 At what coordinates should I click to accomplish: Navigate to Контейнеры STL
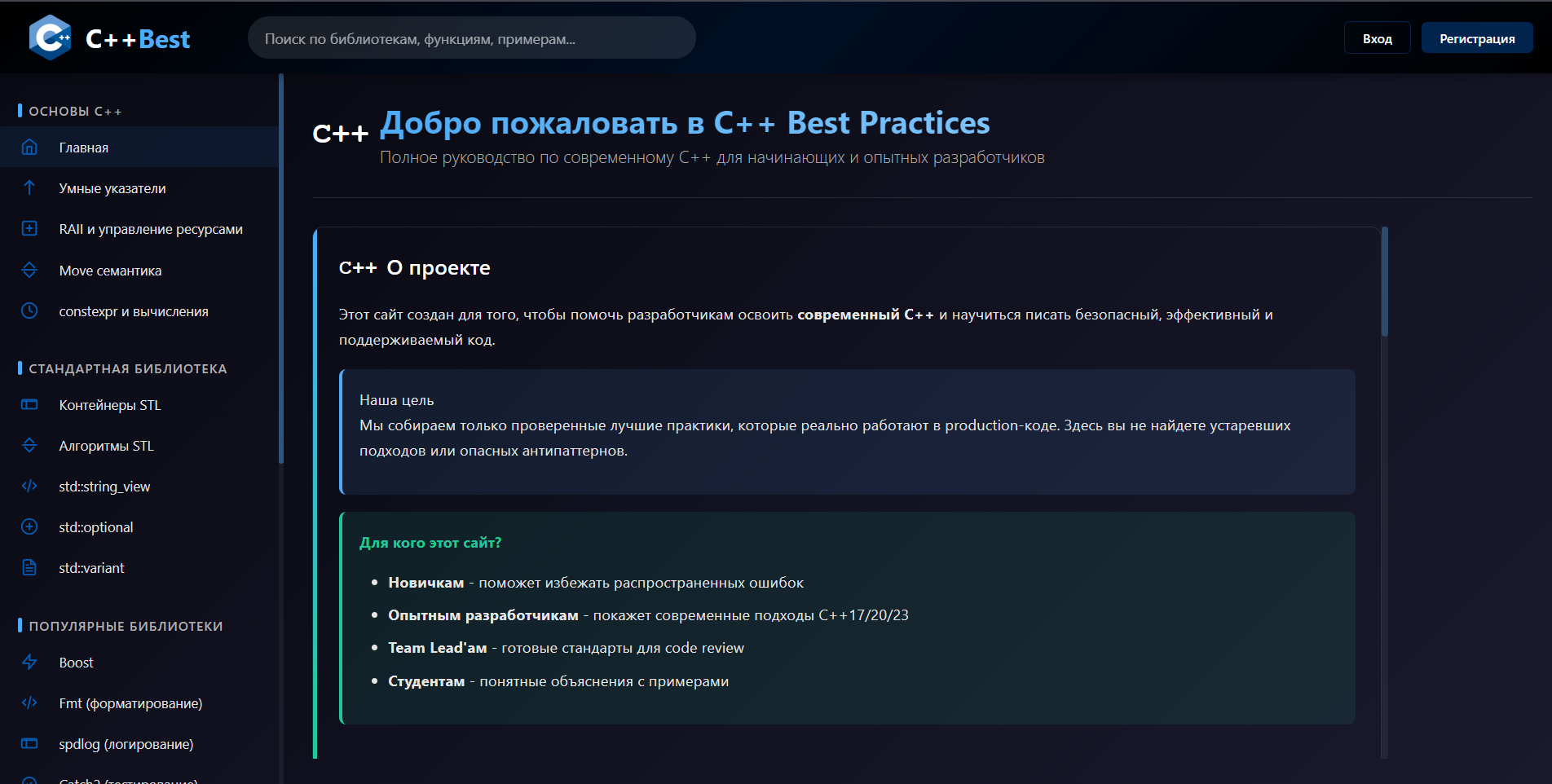[x=139, y=404]
